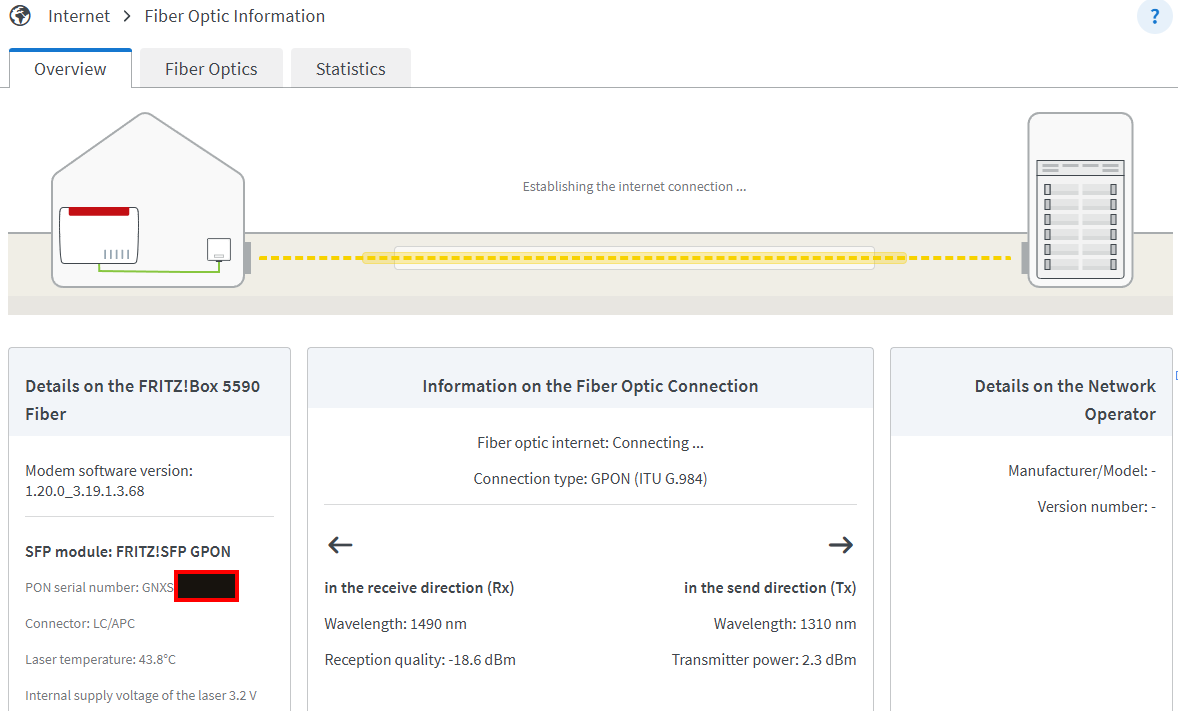Click the left arrow receive direction icon
The width and height of the screenshot is (1178, 711).
coord(340,545)
